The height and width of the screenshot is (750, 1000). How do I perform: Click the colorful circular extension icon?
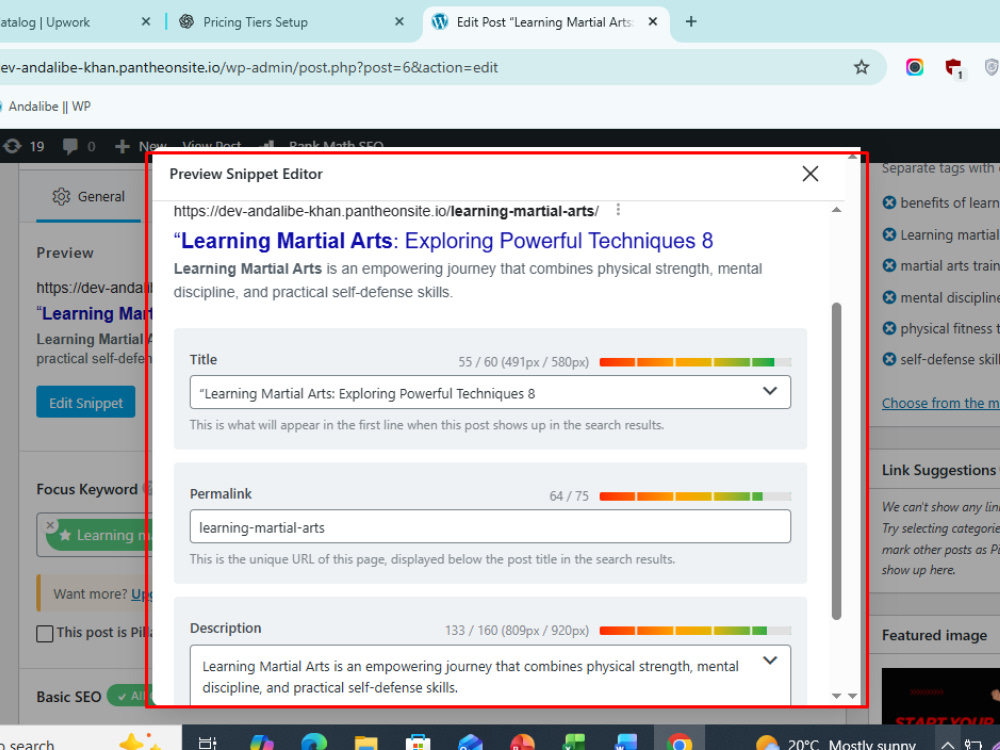point(915,67)
